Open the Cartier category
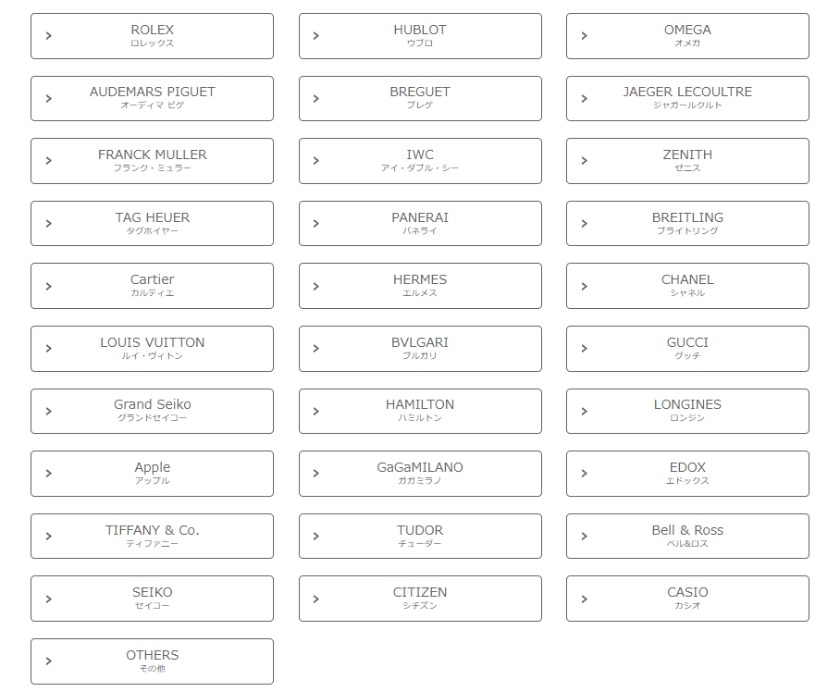 coord(152,286)
